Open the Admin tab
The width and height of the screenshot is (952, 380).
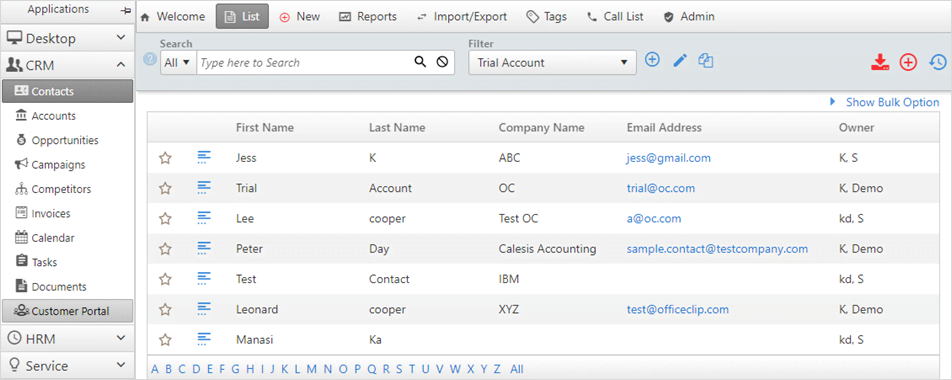[x=689, y=17]
